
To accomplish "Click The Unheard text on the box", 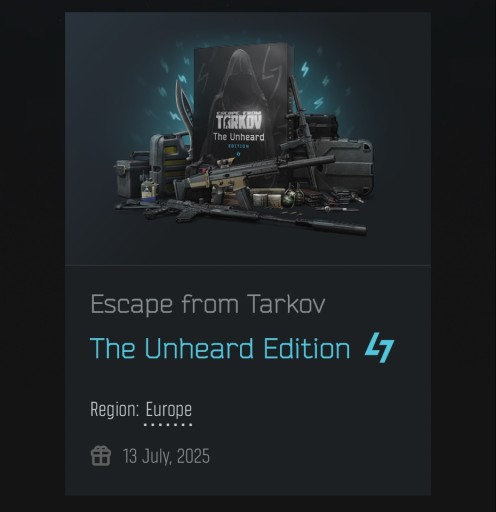I will [239, 137].
